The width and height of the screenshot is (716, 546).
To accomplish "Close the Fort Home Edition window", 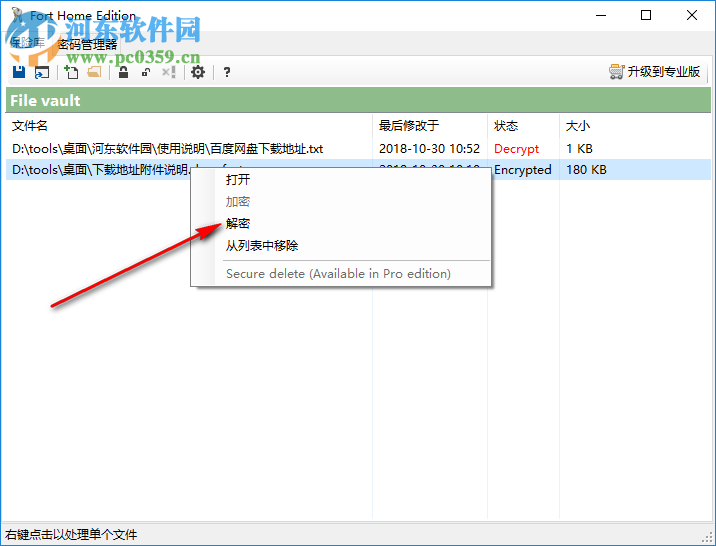I will (691, 16).
